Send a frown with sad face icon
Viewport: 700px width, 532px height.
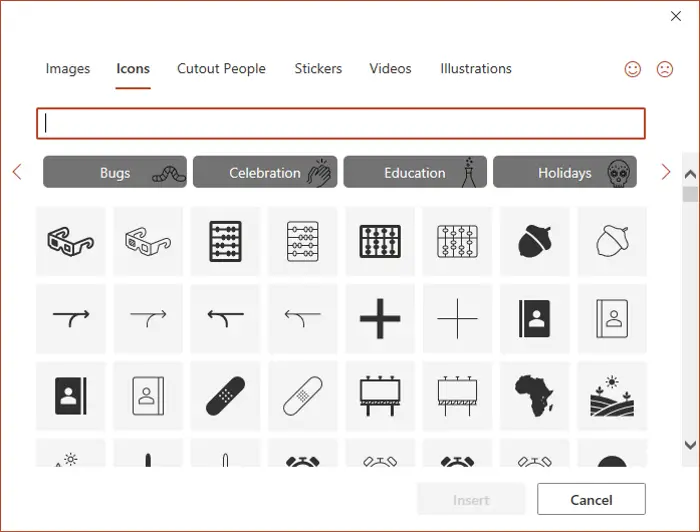tap(665, 69)
